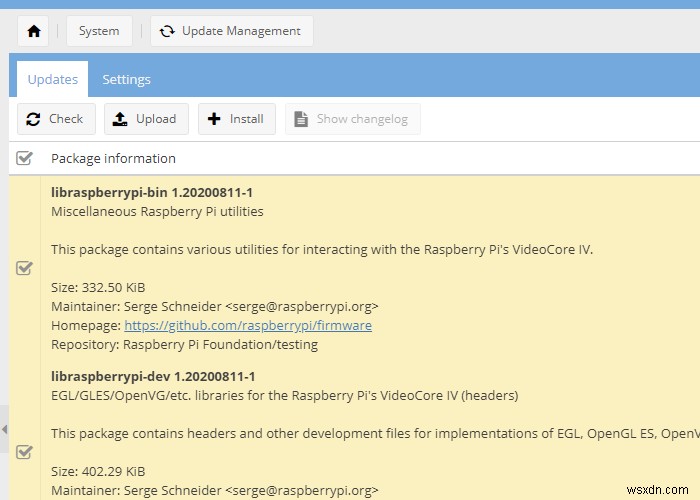Install the selected packages

pyautogui.click(x=237, y=119)
